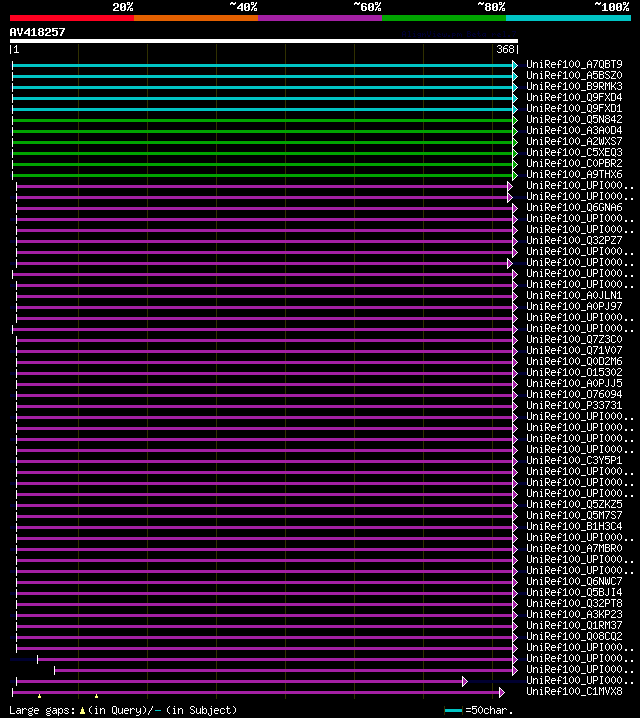Select label UniRef100_Q1RM37
Screen dimensions: 640x718
(574, 625)
